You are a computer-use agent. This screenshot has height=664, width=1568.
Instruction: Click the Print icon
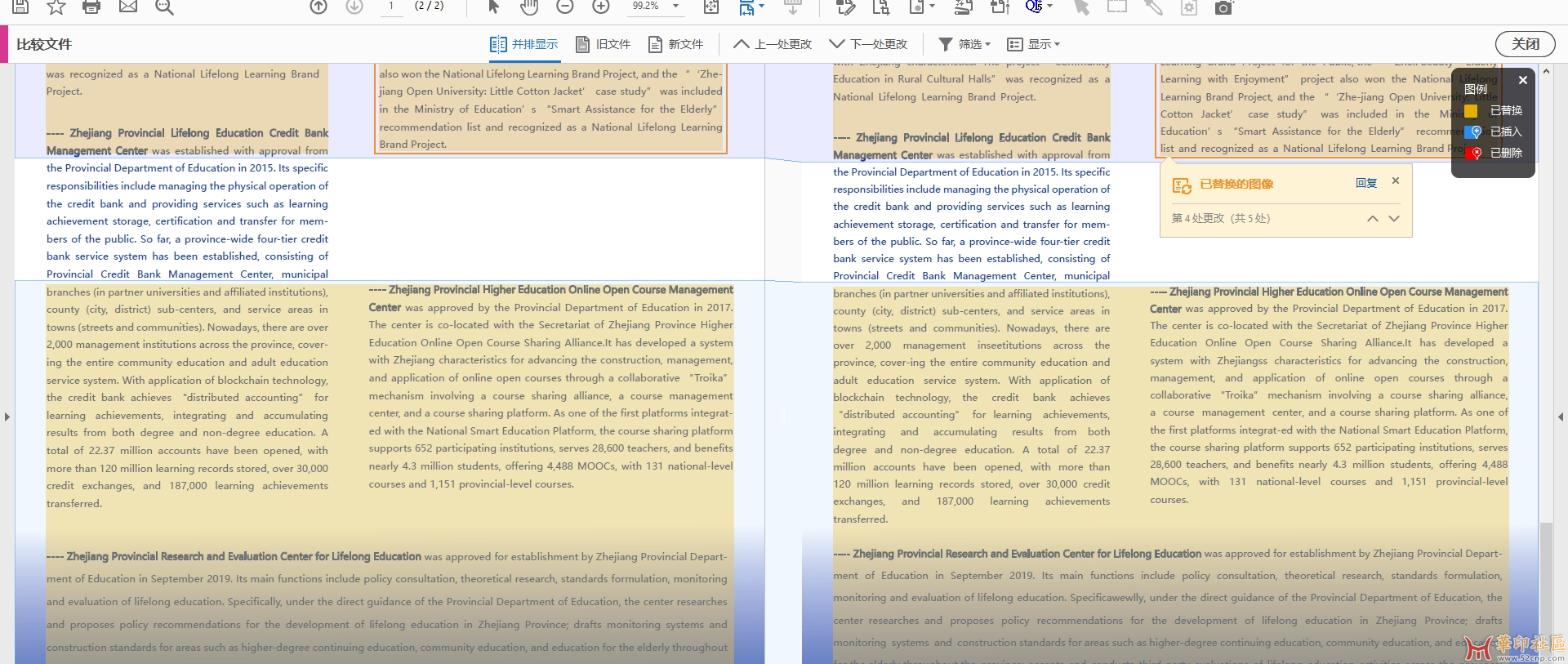[91, 7]
